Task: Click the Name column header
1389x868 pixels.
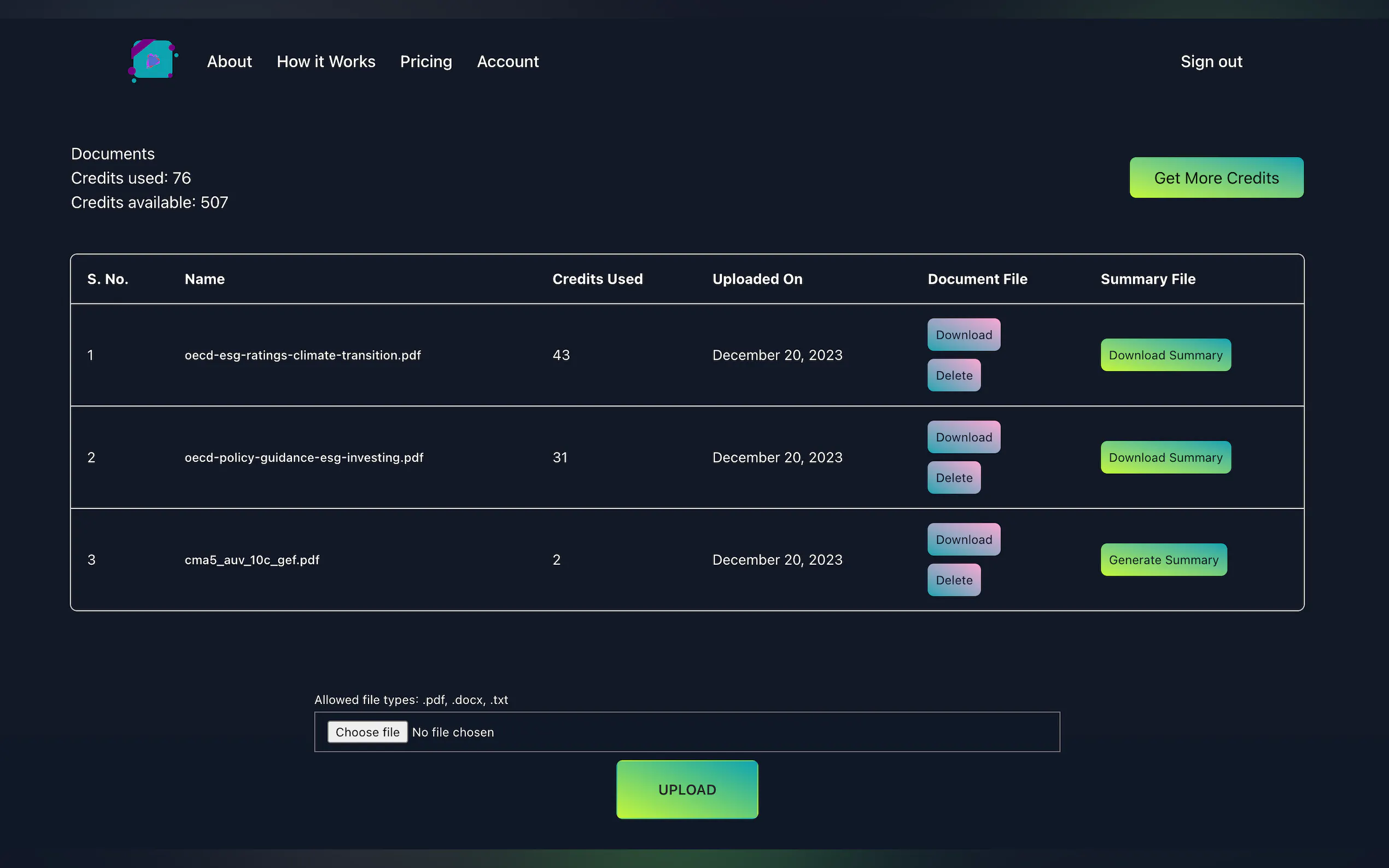Action: point(205,279)
